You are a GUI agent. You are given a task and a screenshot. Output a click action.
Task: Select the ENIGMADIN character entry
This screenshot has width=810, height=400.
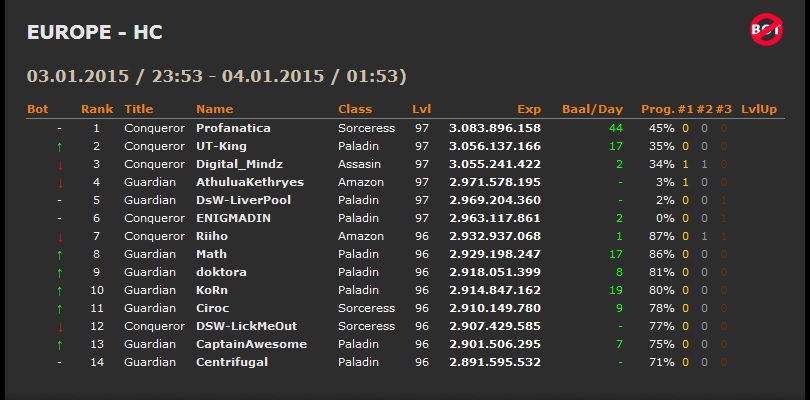tap(233, 218)
